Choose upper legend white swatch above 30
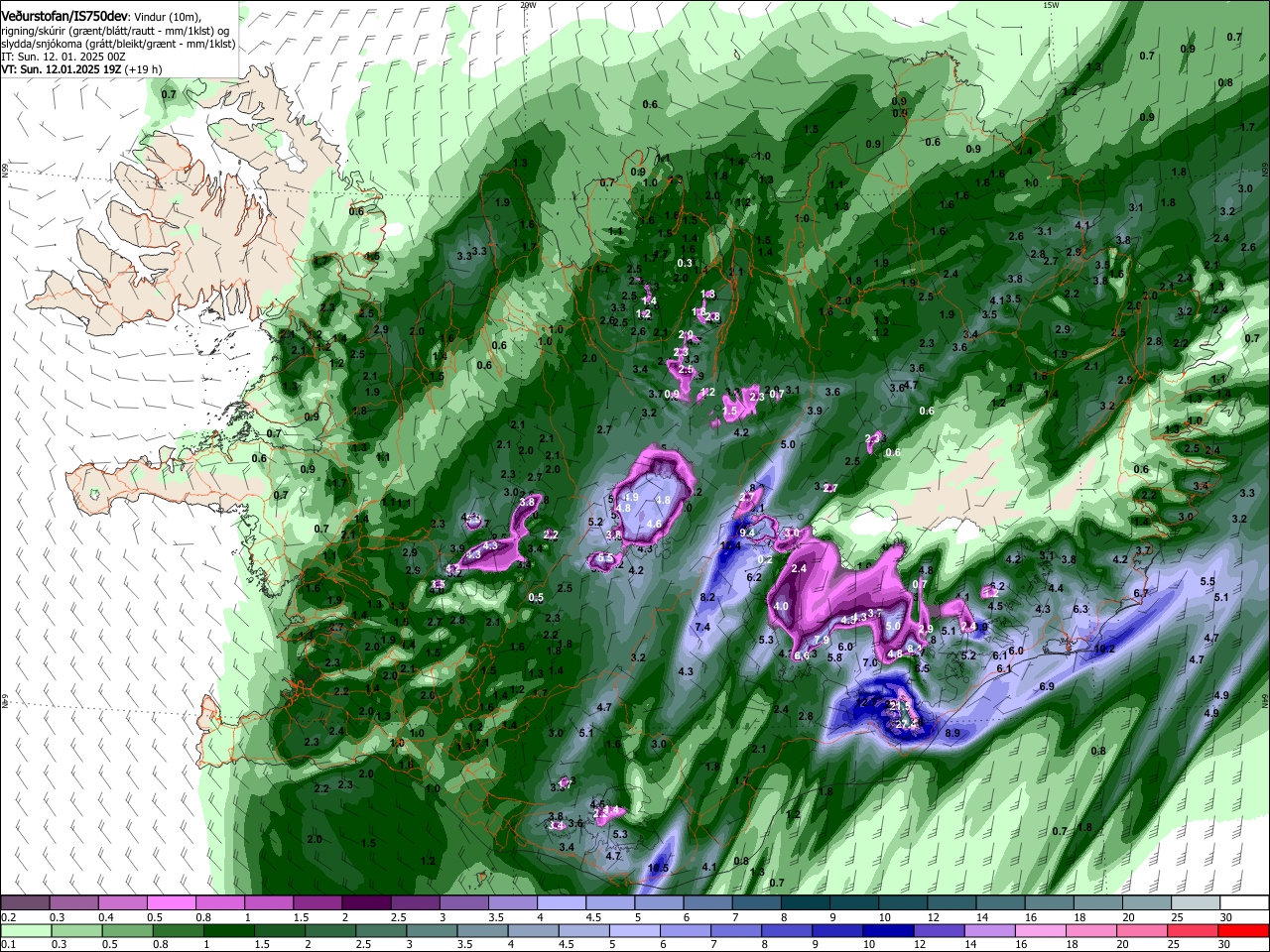Screen dimensions: 1270x952 (x=1245, y=903)
